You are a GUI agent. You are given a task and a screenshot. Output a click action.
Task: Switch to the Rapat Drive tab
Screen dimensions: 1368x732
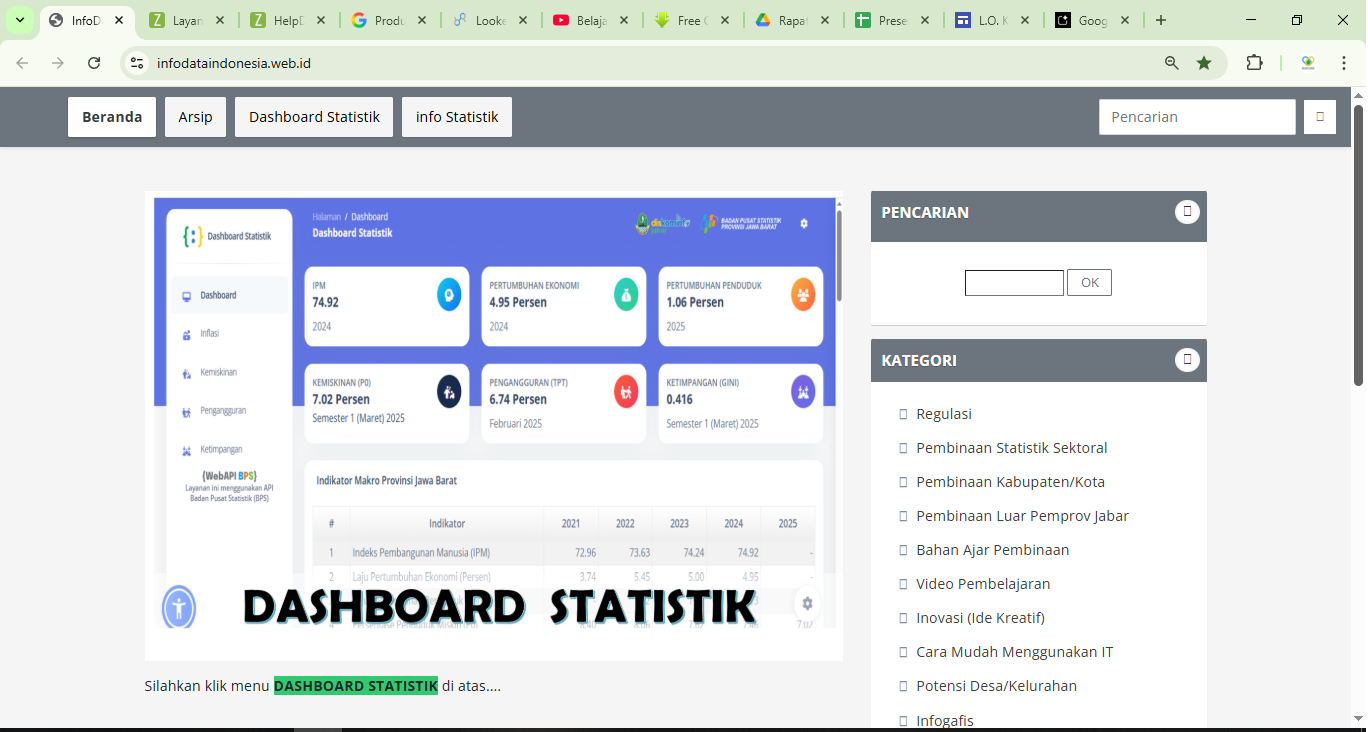pos(793,20)
